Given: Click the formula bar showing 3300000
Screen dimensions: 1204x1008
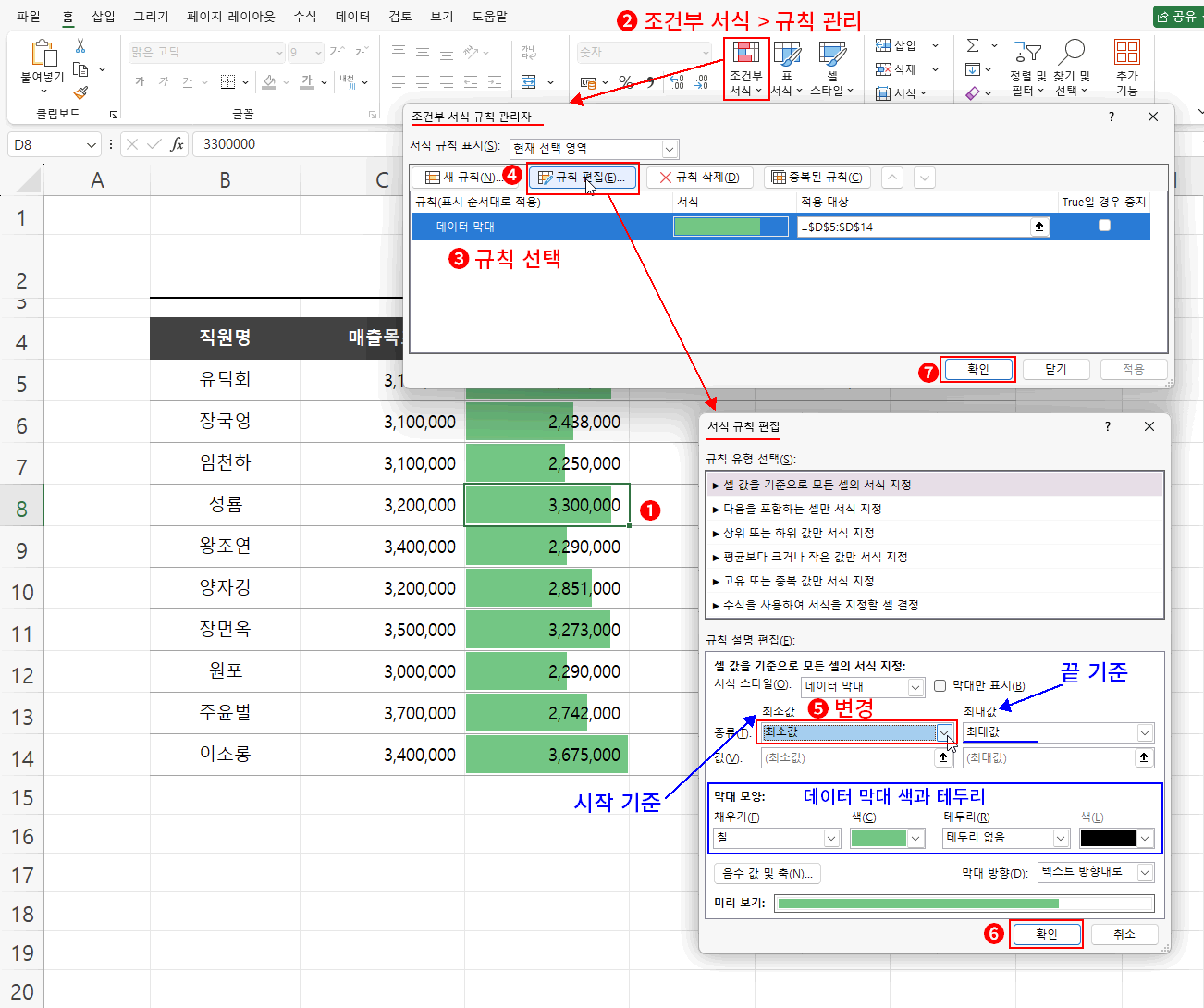Looking at the screenshot, I should click(296, 144).
